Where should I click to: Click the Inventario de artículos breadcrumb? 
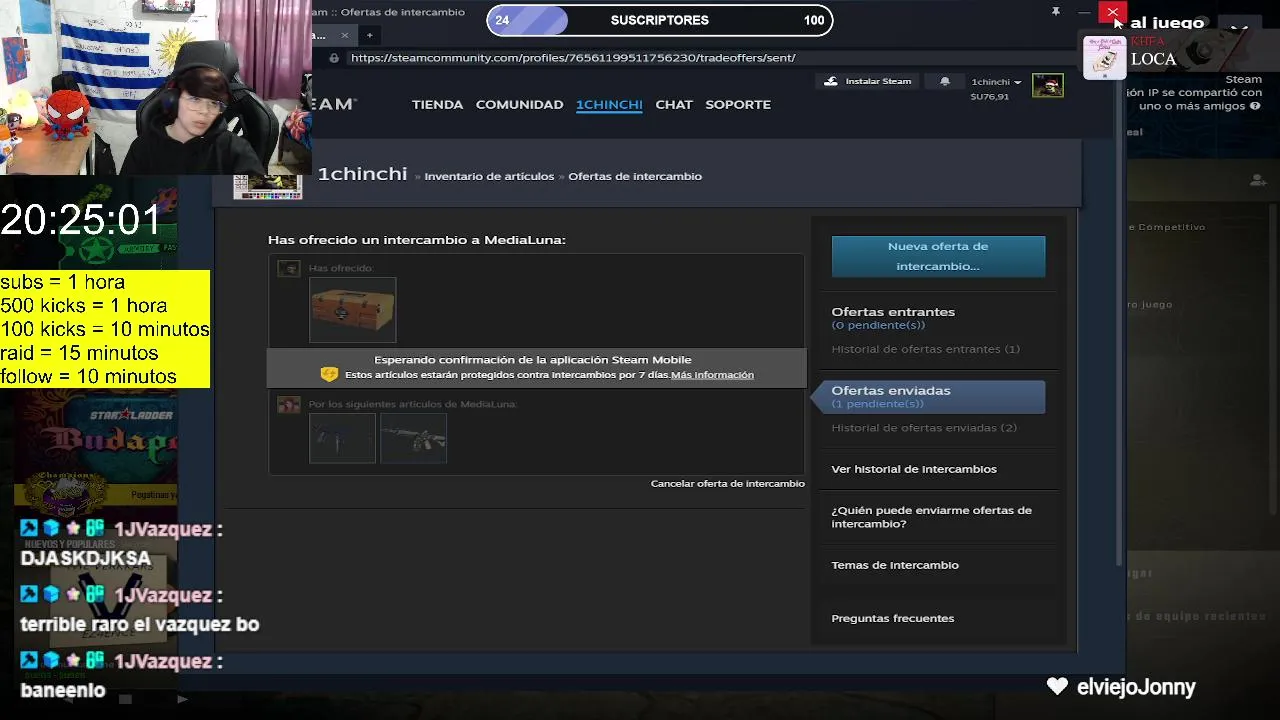[489, 176]
